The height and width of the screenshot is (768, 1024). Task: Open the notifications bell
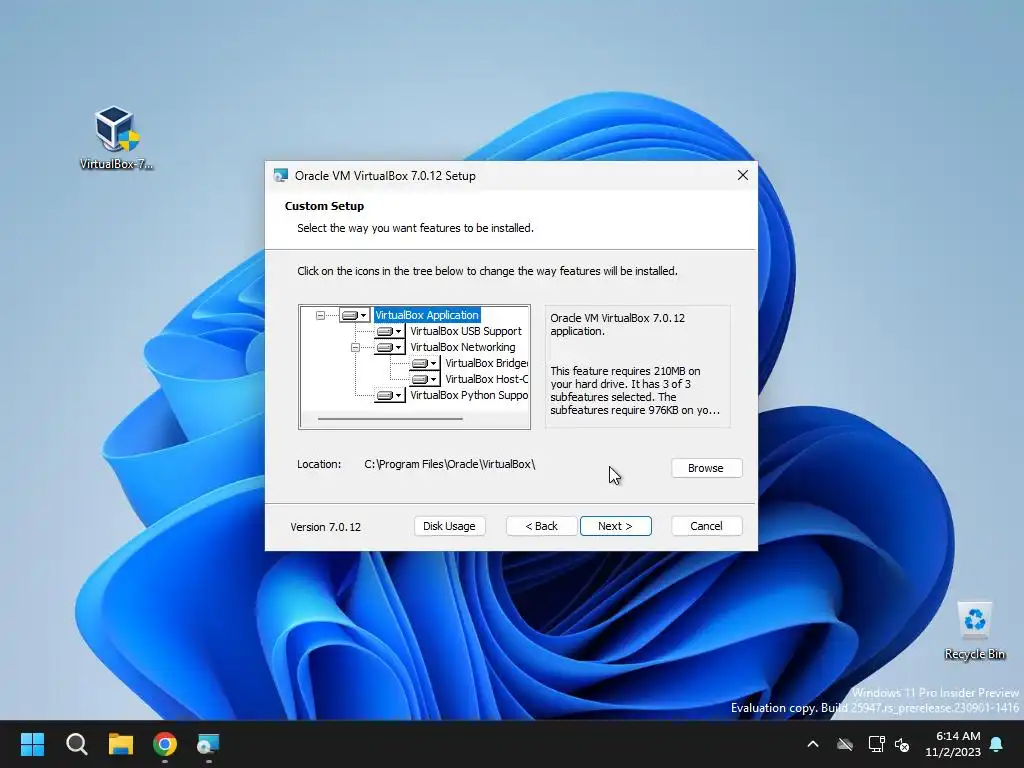pyautogui.click(x=997, y=744)
